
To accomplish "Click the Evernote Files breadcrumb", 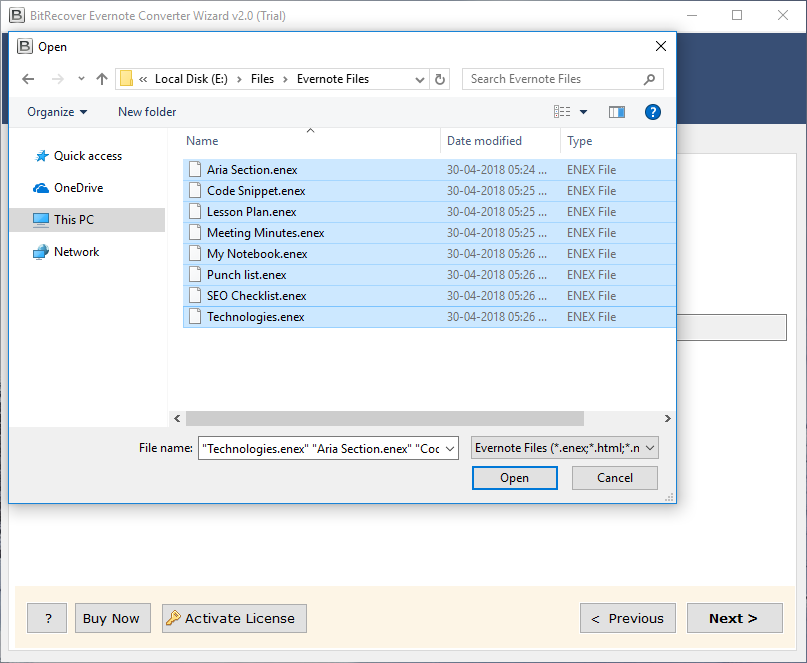I will click(x=333, y=79).
